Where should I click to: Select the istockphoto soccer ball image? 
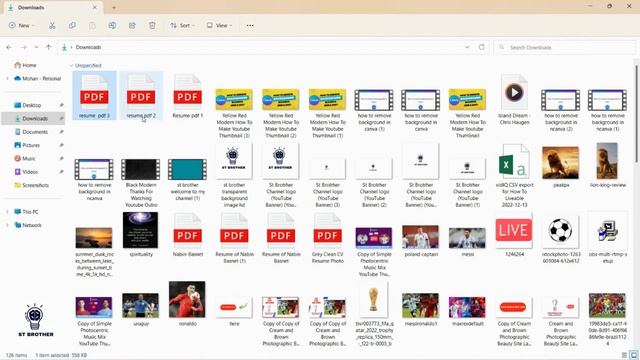[x=560, y=239]
